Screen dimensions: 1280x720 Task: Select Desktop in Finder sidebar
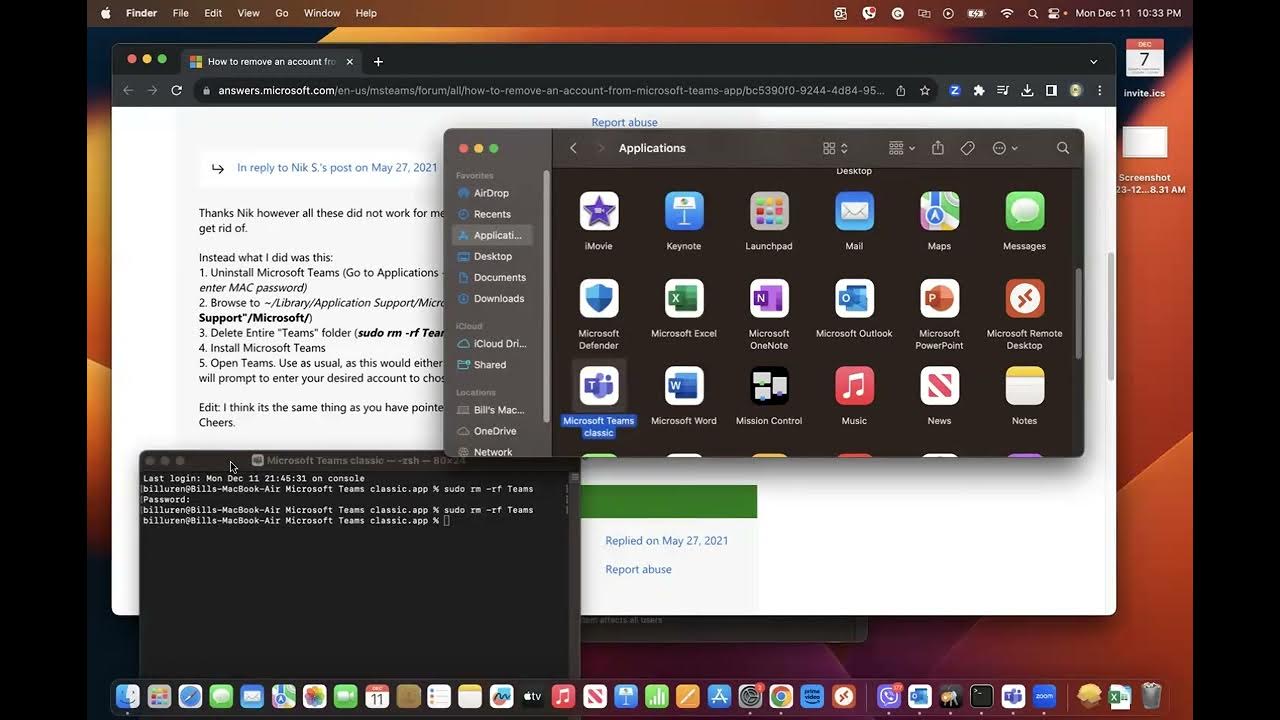point(492,256)
